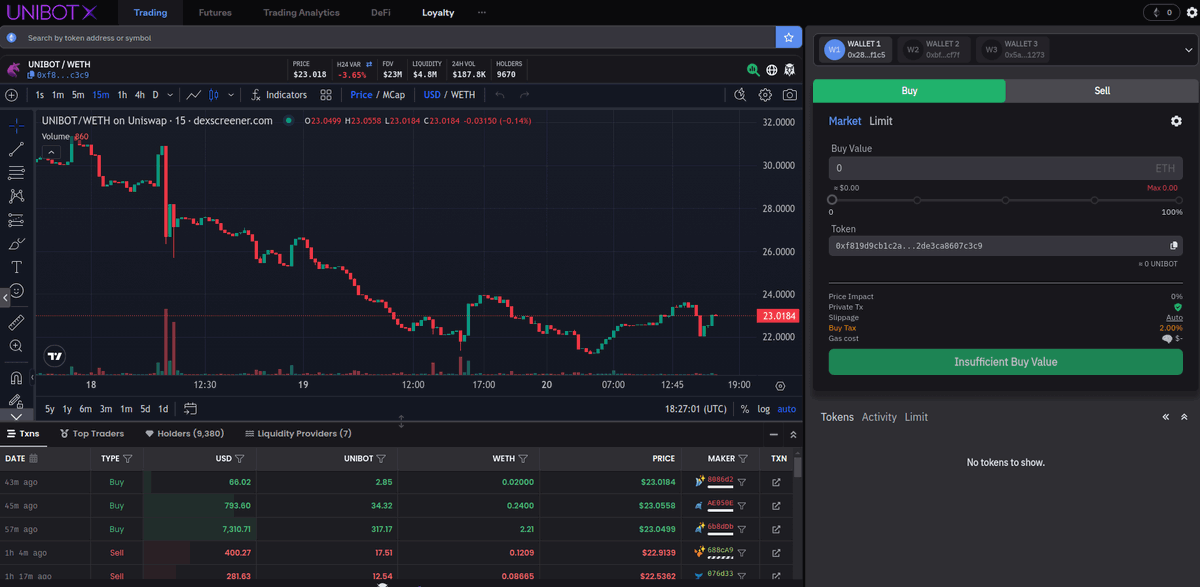Toggle the H24 VAR swap arrows
This screenshot has width=1200, height=587.
(x=369, y=63)
